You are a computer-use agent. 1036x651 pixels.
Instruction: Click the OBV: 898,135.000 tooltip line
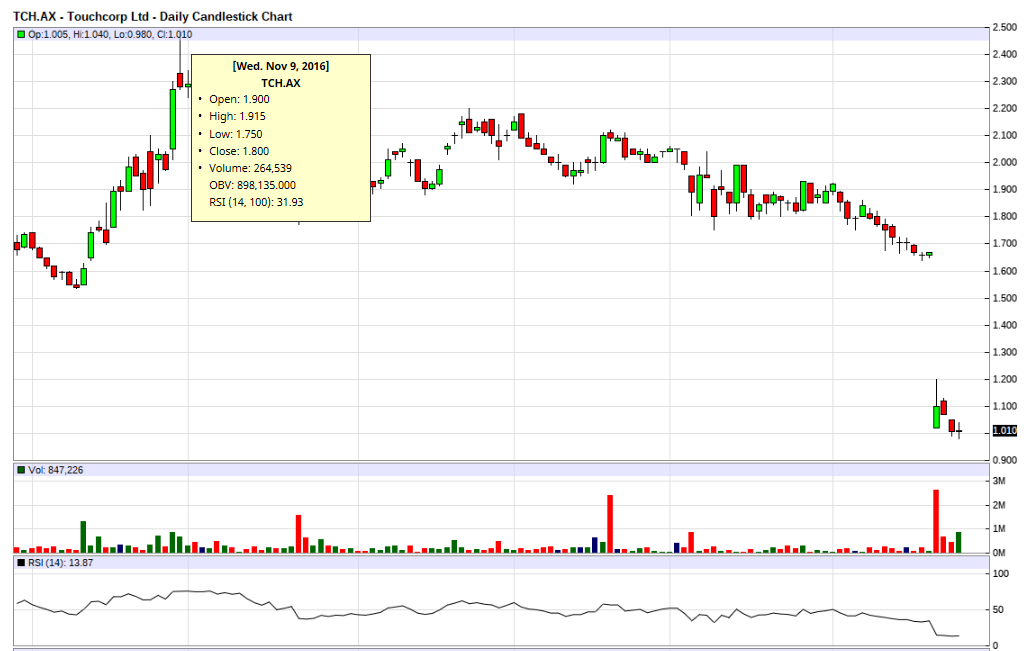[252, 186]
